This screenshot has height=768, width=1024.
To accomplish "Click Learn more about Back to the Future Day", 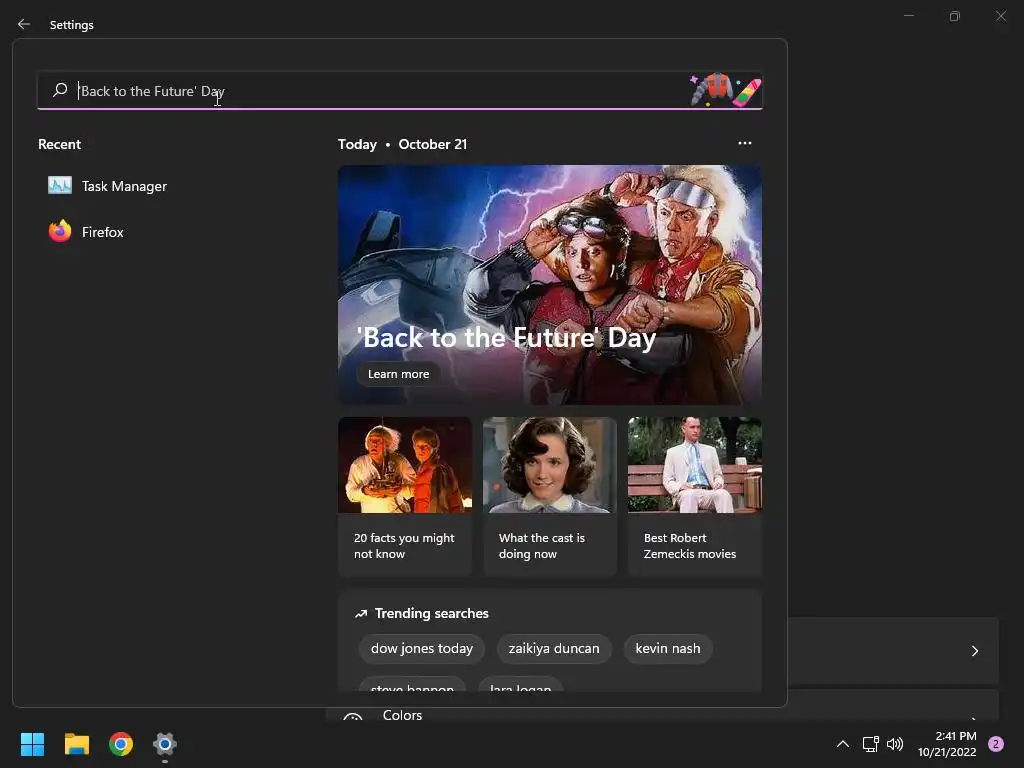I will (x=398, y=374).
